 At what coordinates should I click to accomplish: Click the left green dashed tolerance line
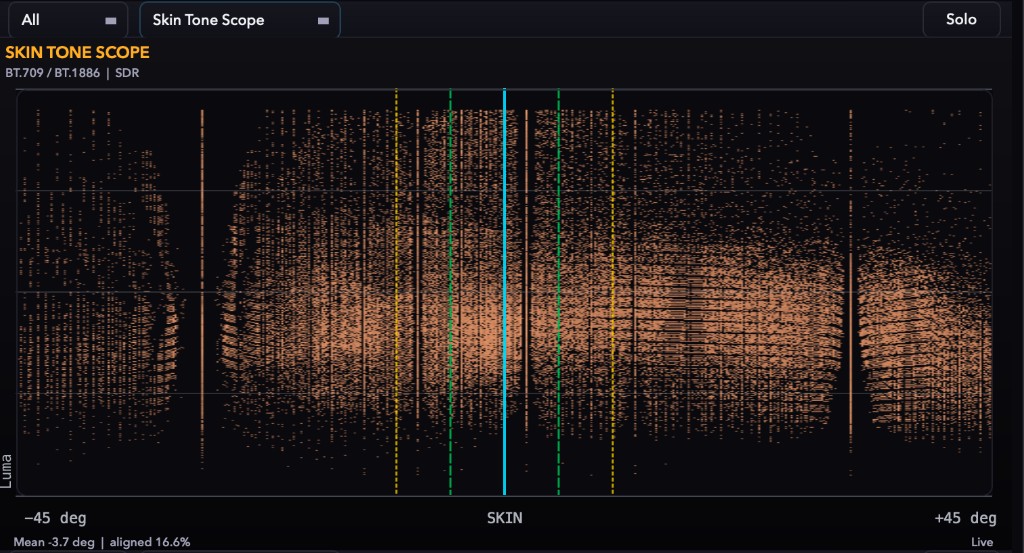click(450, 292)
